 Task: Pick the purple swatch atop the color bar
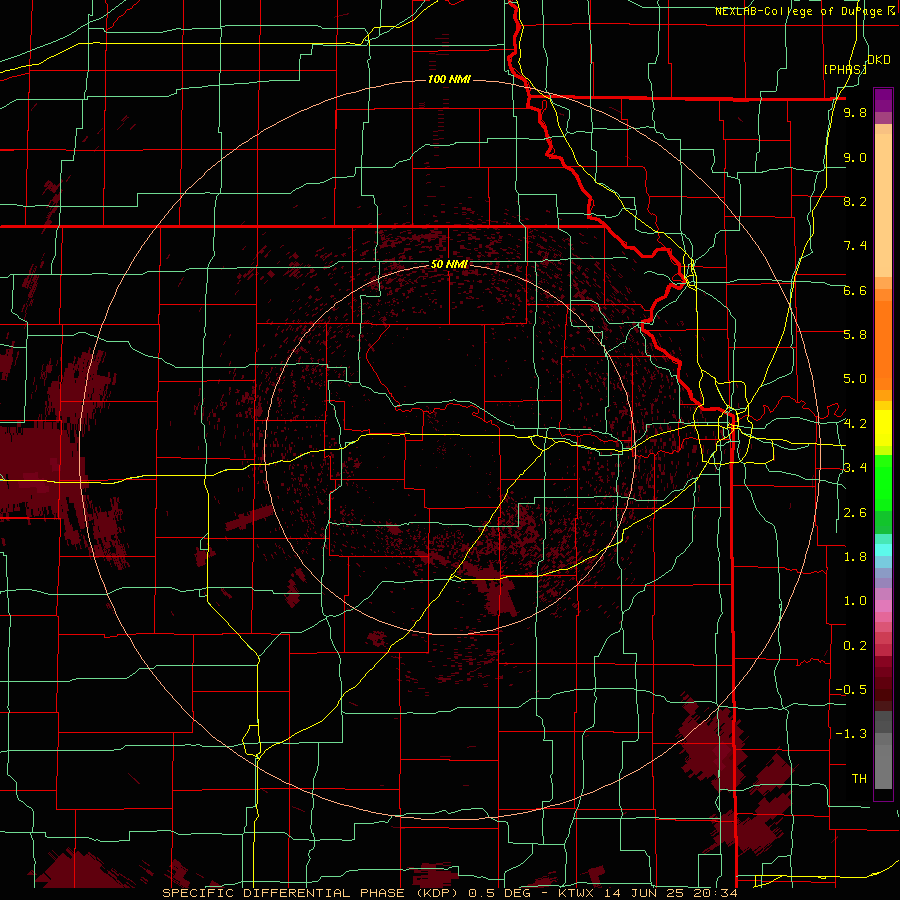(883, 100)
